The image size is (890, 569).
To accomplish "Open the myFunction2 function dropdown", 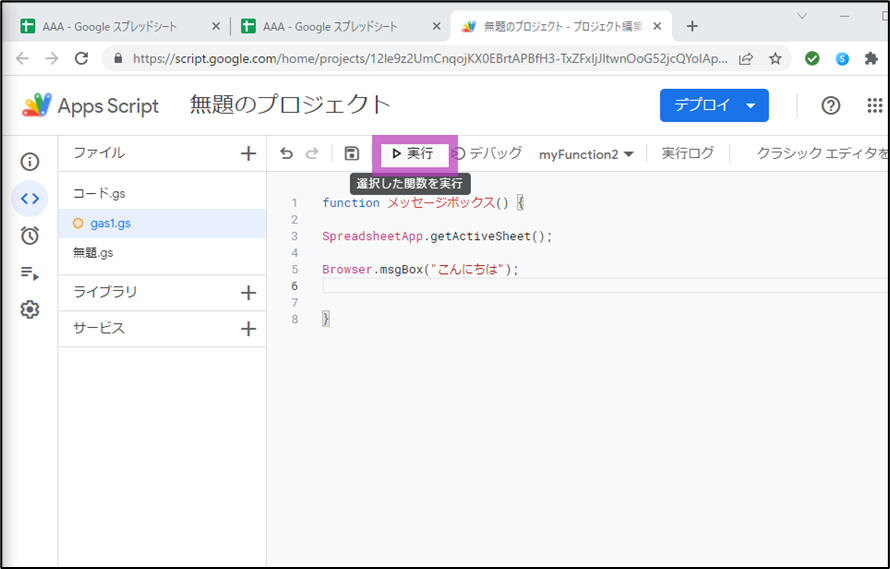I will (586, 154).
